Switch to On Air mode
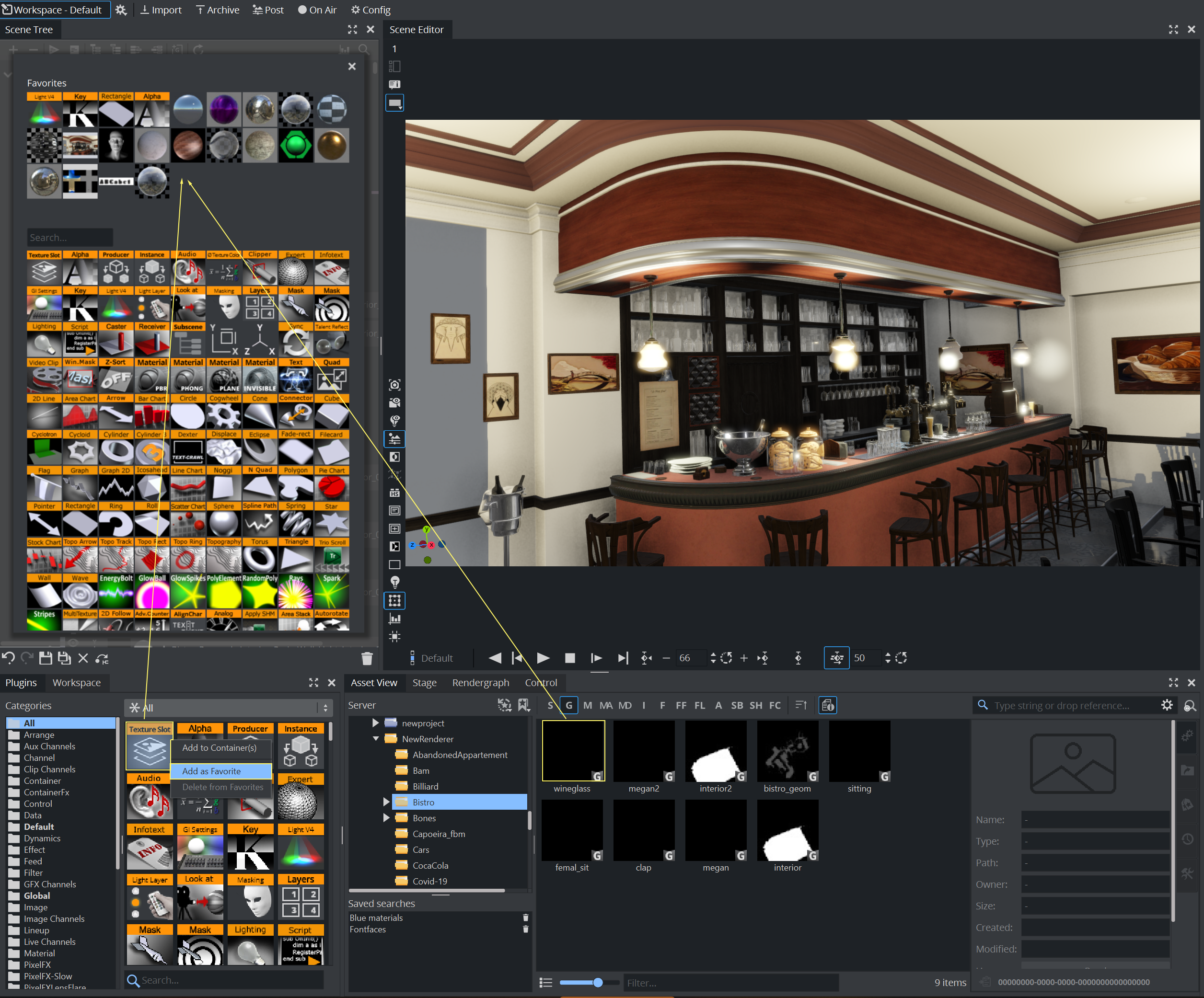1204x998 pixels. point(317,10)
